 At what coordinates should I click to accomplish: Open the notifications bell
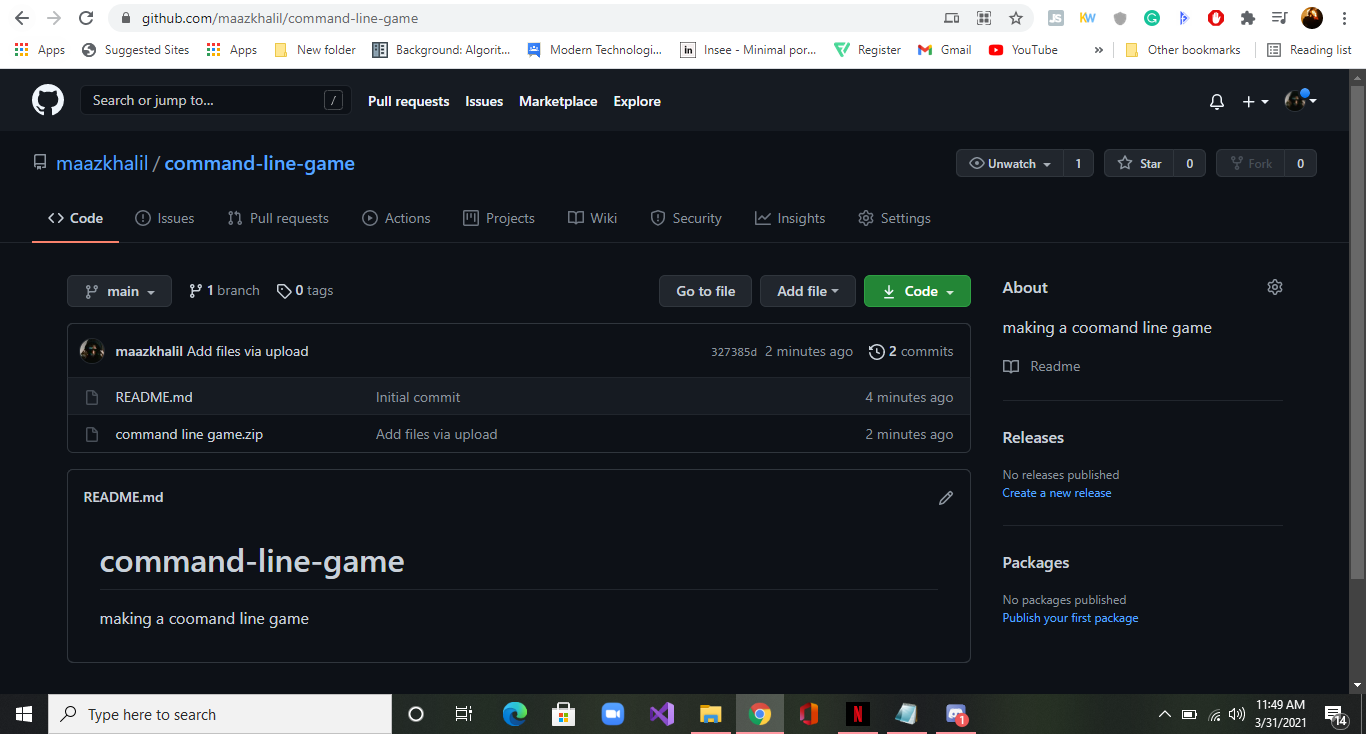(1217, 102)
